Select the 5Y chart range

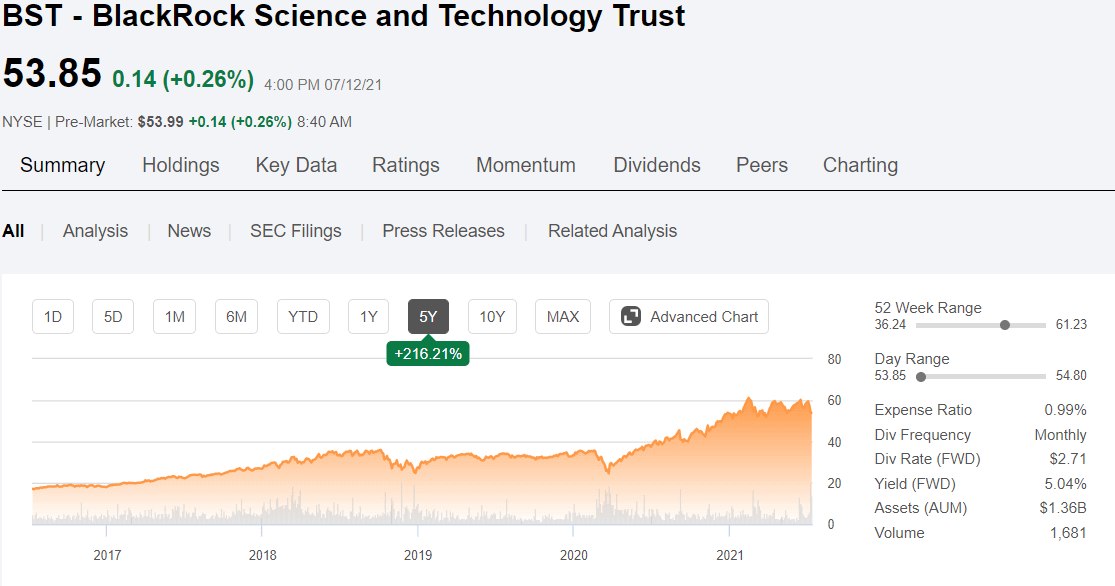[428, 316]
